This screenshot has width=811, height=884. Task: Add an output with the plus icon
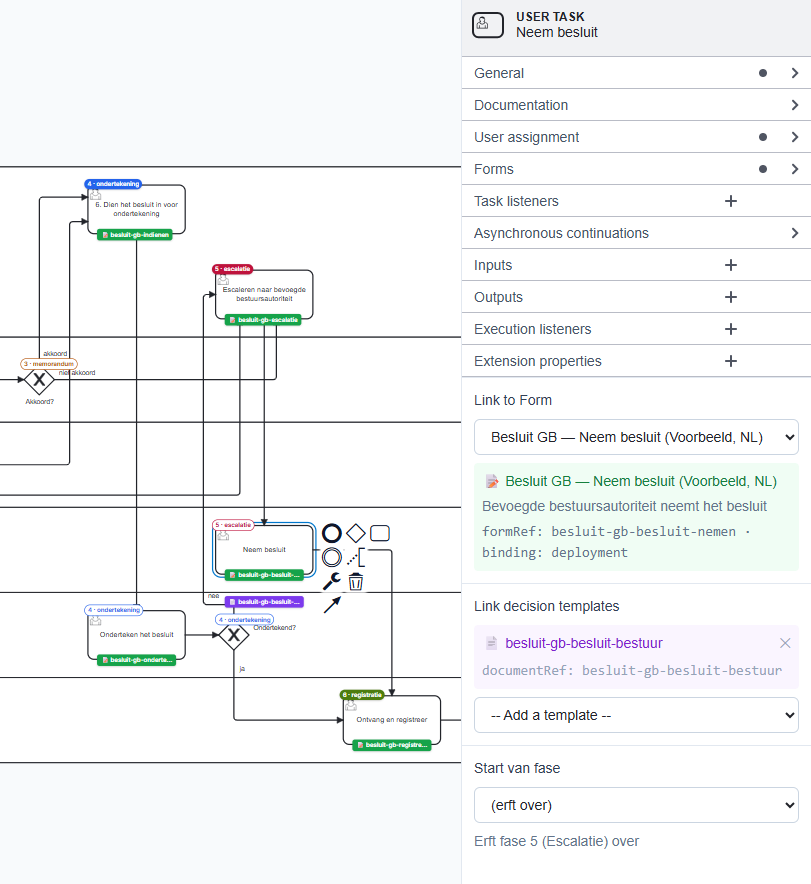(730, 297)
